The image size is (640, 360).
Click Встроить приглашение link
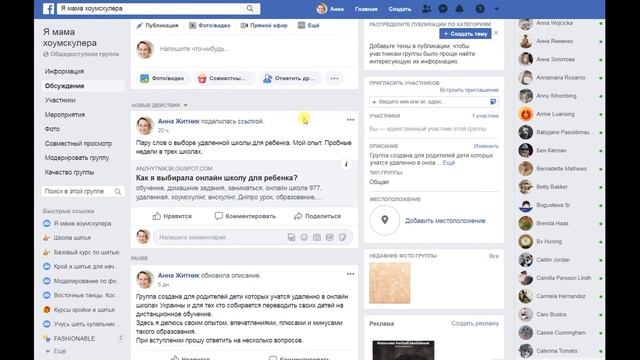469,90
